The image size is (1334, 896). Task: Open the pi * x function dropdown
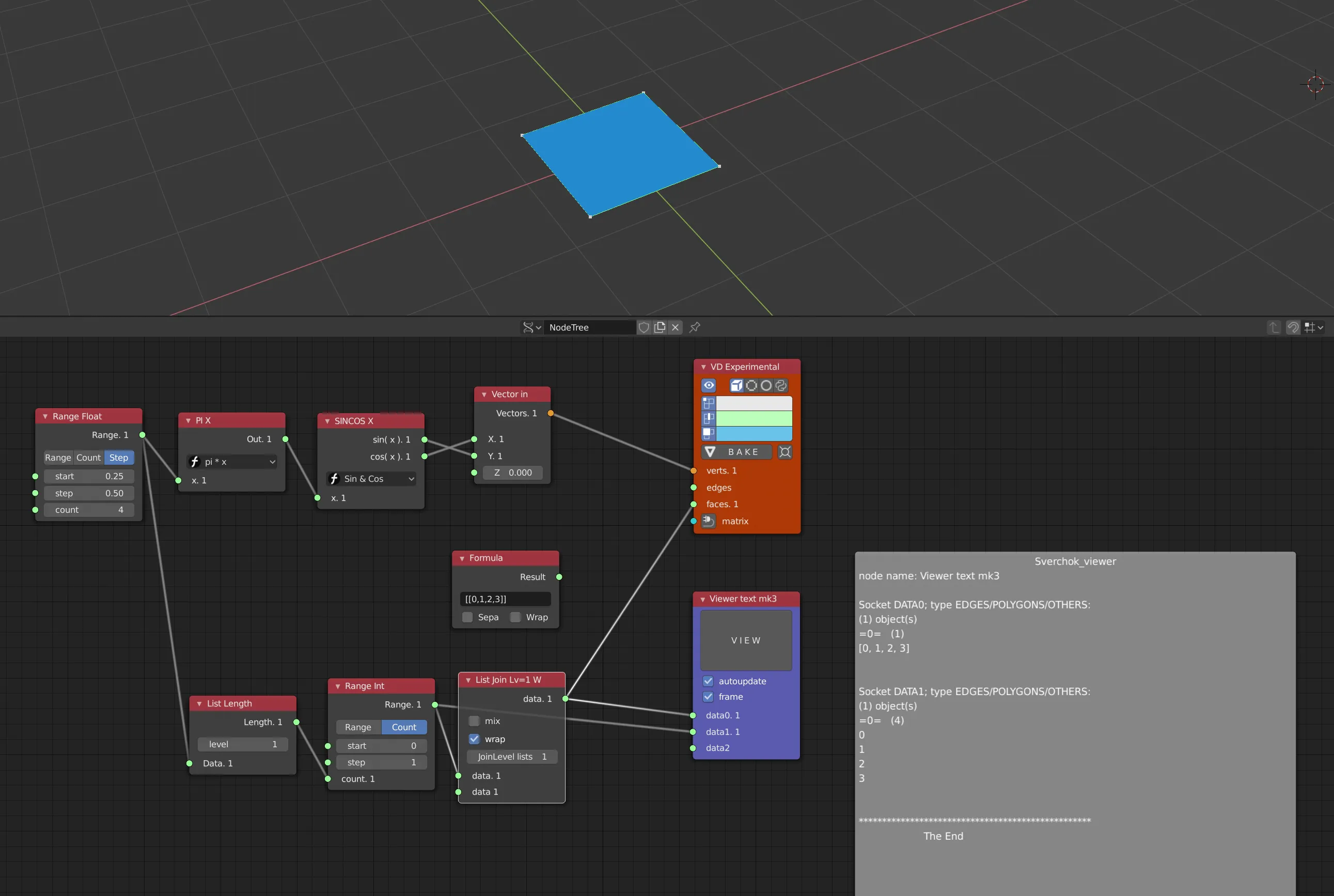pos(232,462)
